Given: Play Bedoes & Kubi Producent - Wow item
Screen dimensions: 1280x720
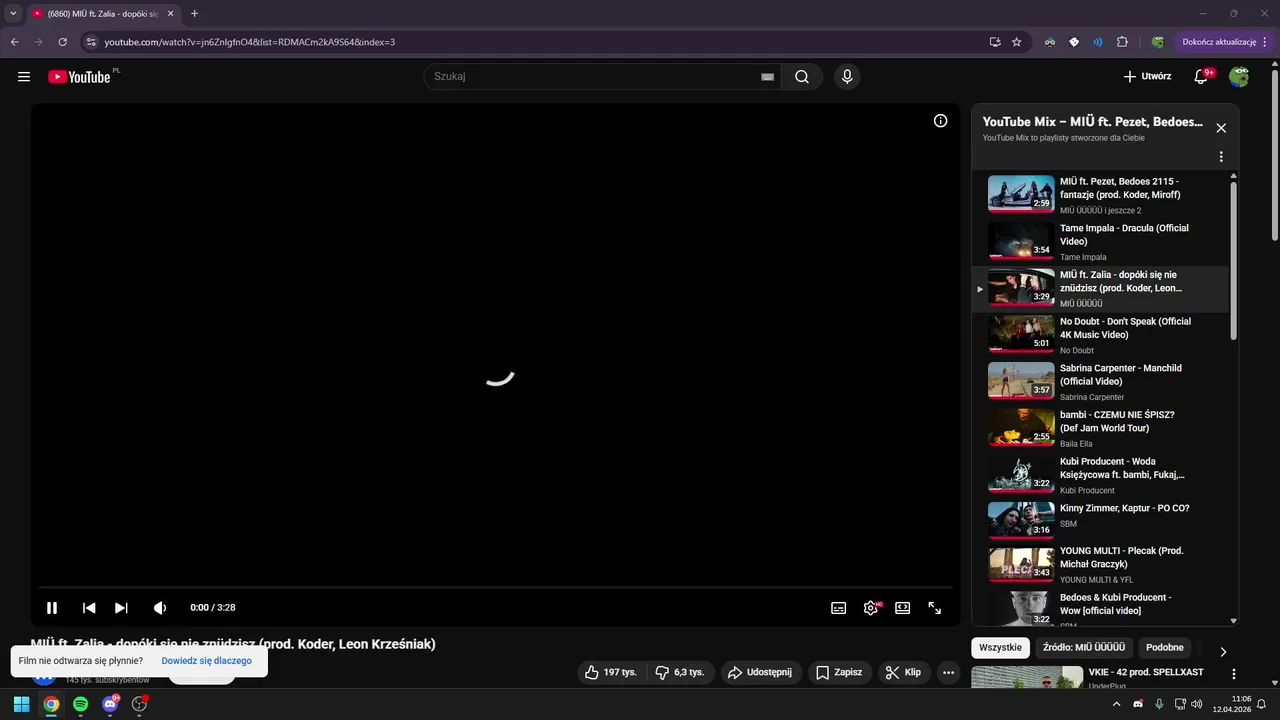Looking at the screenshot, I should [1100, 608].
